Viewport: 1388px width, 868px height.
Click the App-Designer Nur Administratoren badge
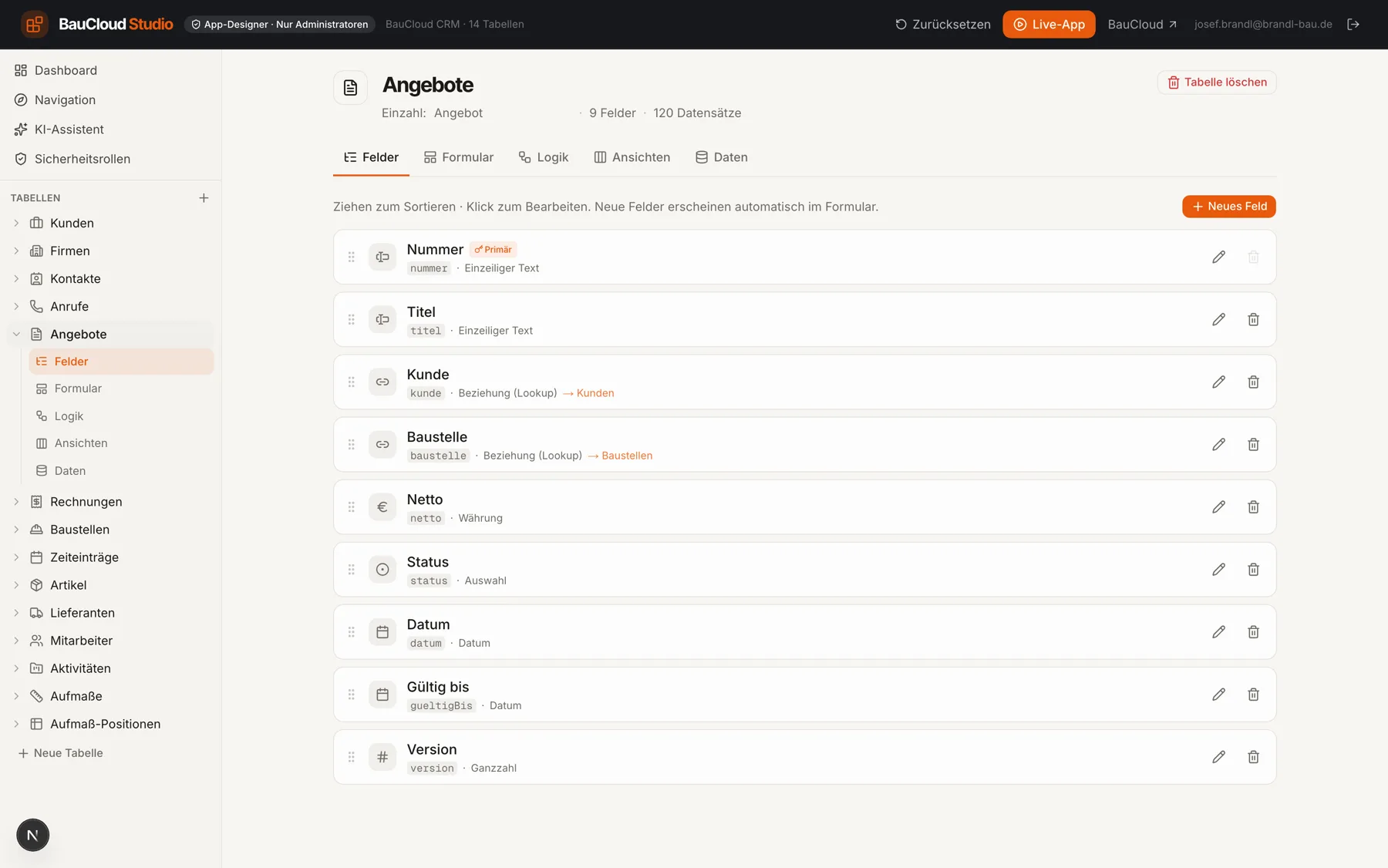pyautogui.click(x=279, y=24)
